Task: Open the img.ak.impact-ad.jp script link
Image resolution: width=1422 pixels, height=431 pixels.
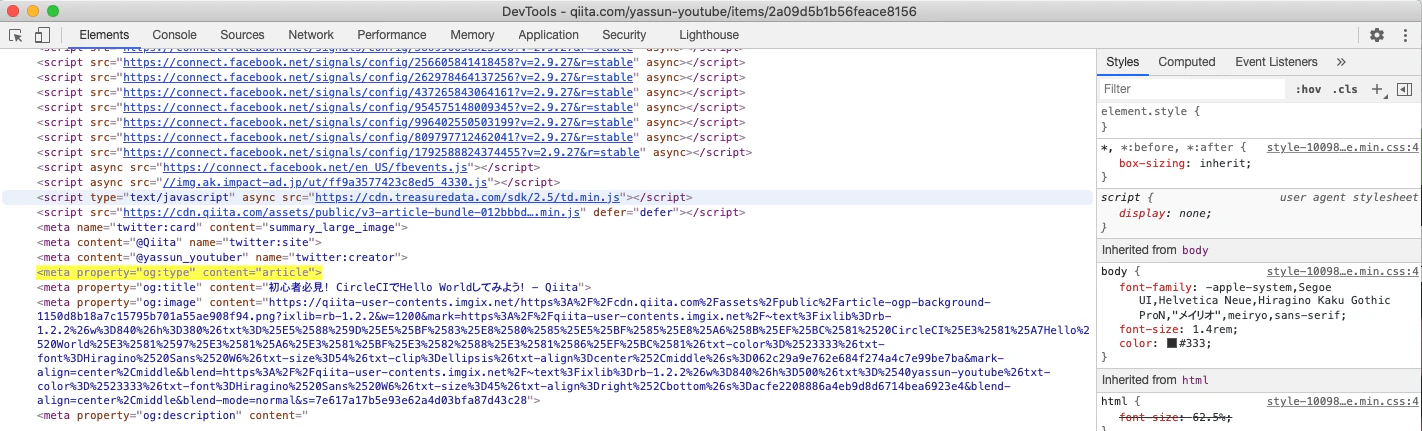Action: pos(325,183)
